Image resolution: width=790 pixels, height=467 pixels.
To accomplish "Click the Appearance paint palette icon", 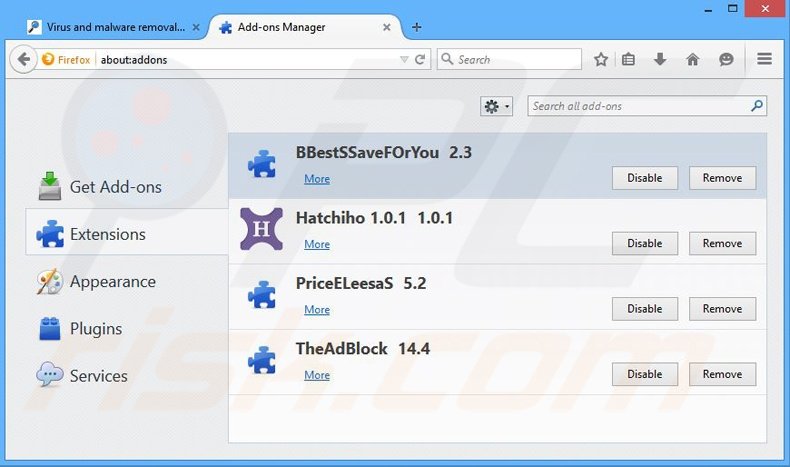I will pos(49,281).
